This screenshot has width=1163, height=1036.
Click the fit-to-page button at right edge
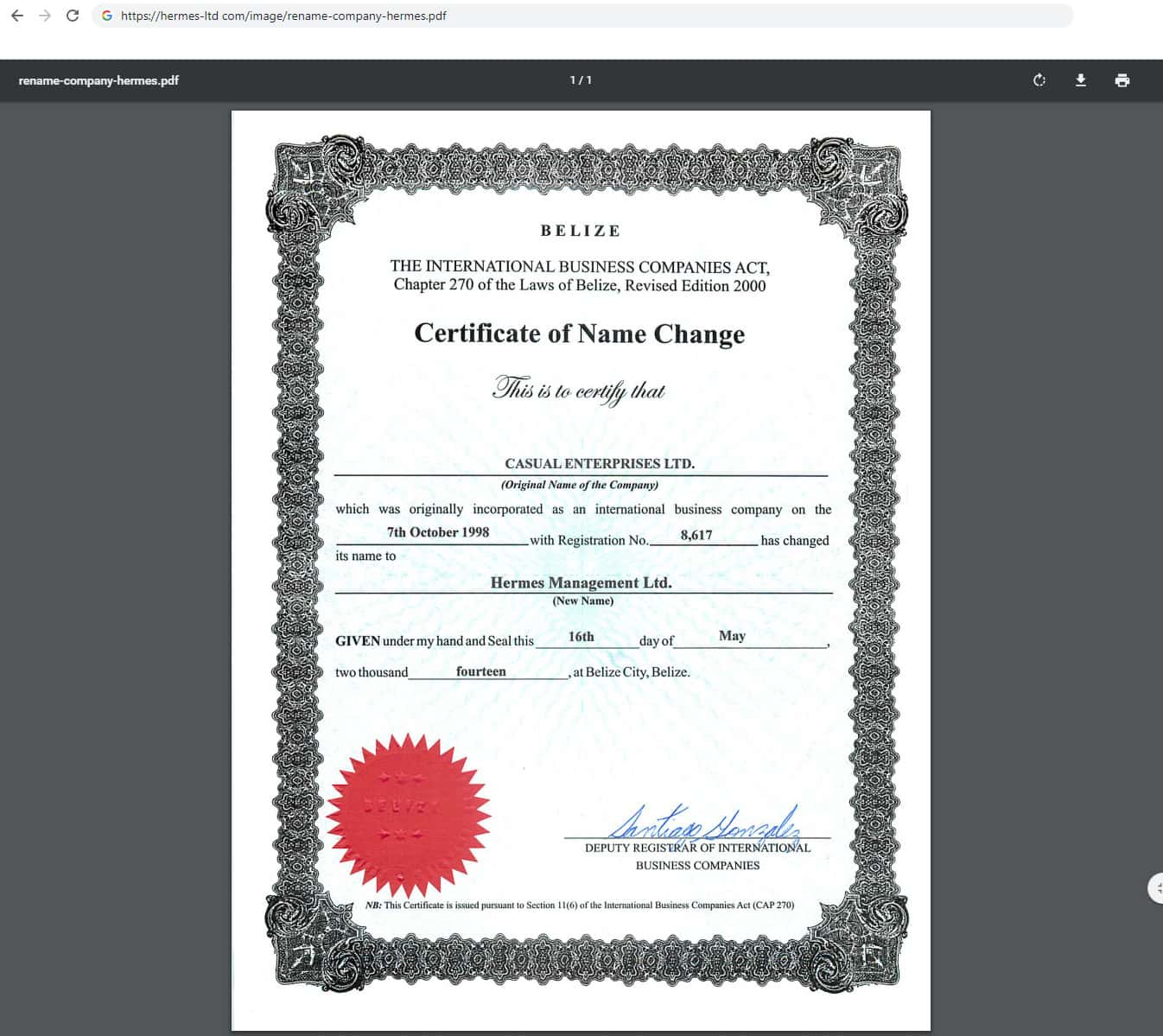click(x=1156, y=888)
